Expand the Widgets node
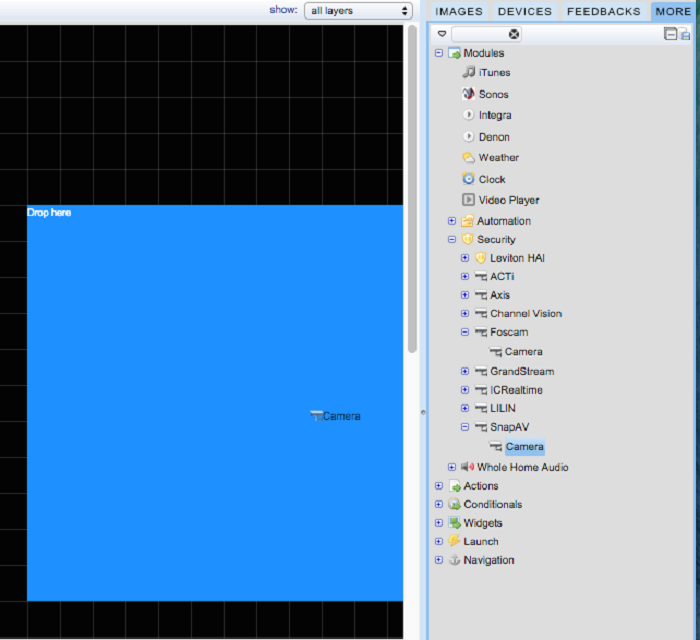Screen dimensions: 700x640 click(x=439, y=523)
